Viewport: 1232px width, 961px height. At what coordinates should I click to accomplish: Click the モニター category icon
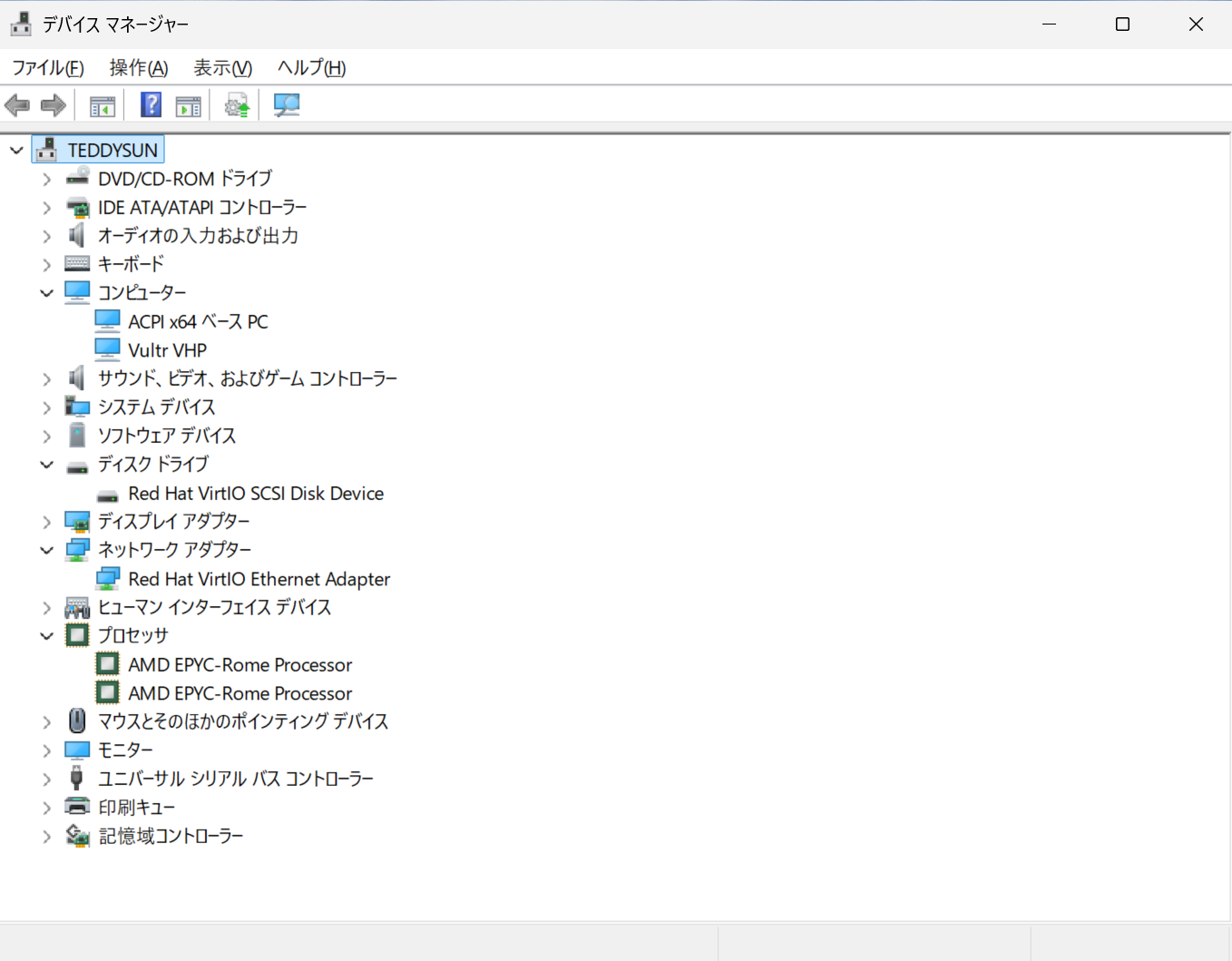point(78,750)
